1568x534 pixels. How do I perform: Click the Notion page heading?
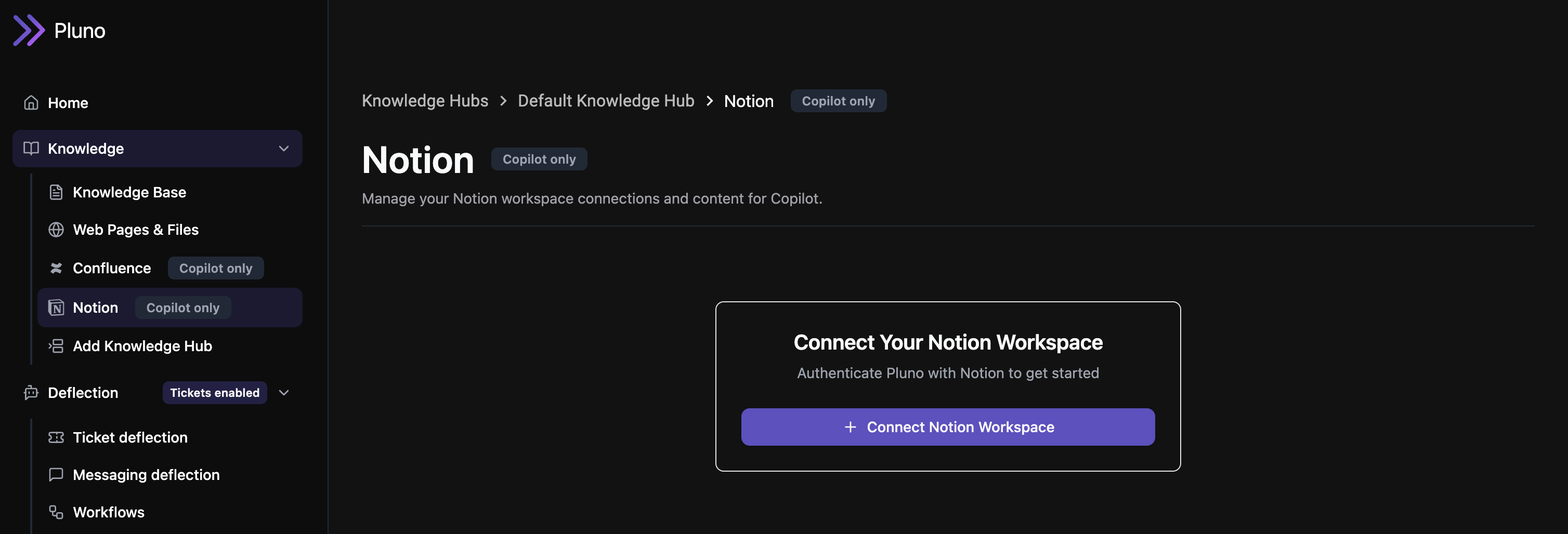click(x=417, y=160)
